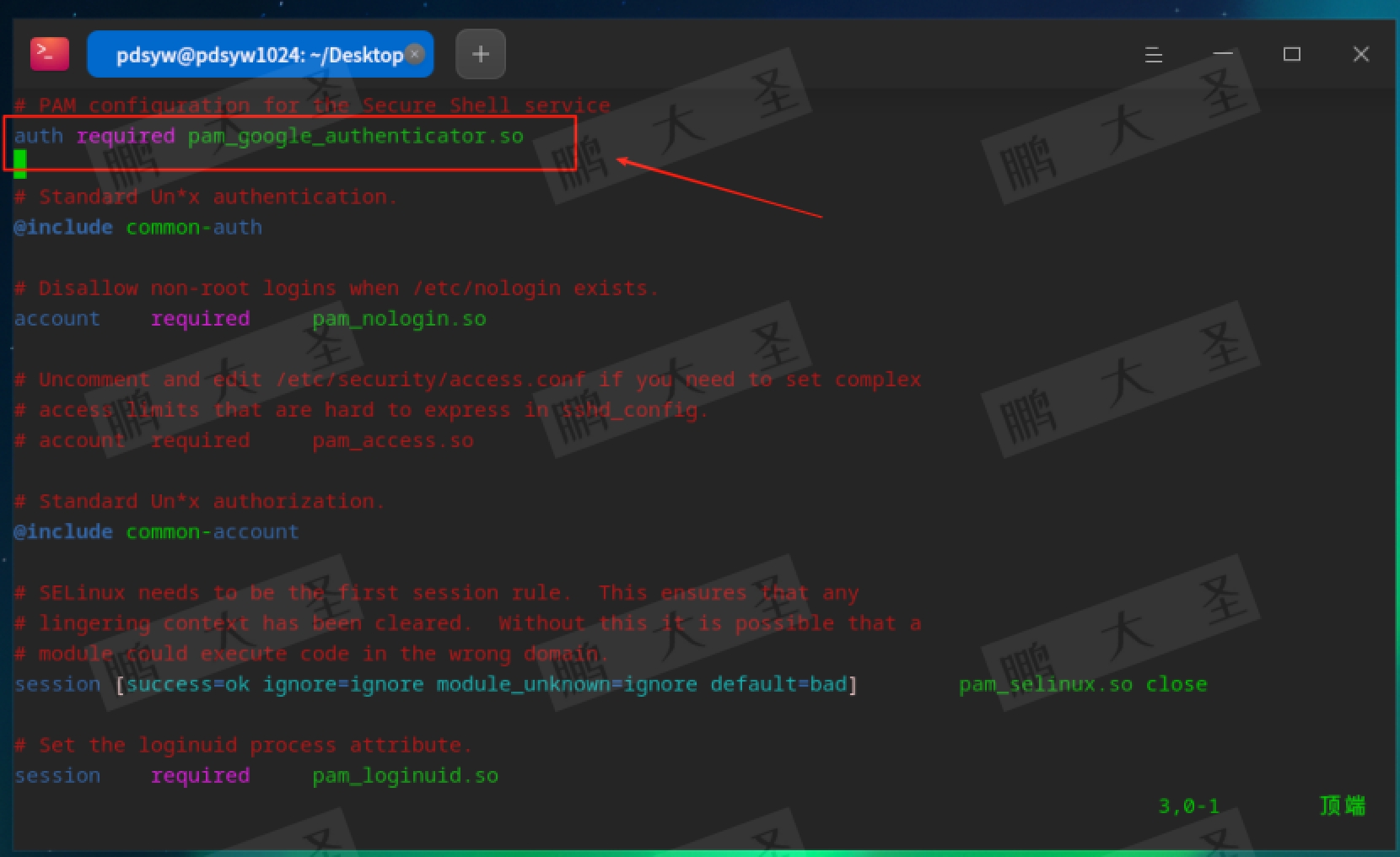The width and height of the screenshot is (1400, 857).
Task: Click the Standard Un*x authorization comment
Action: pos(199,500)
